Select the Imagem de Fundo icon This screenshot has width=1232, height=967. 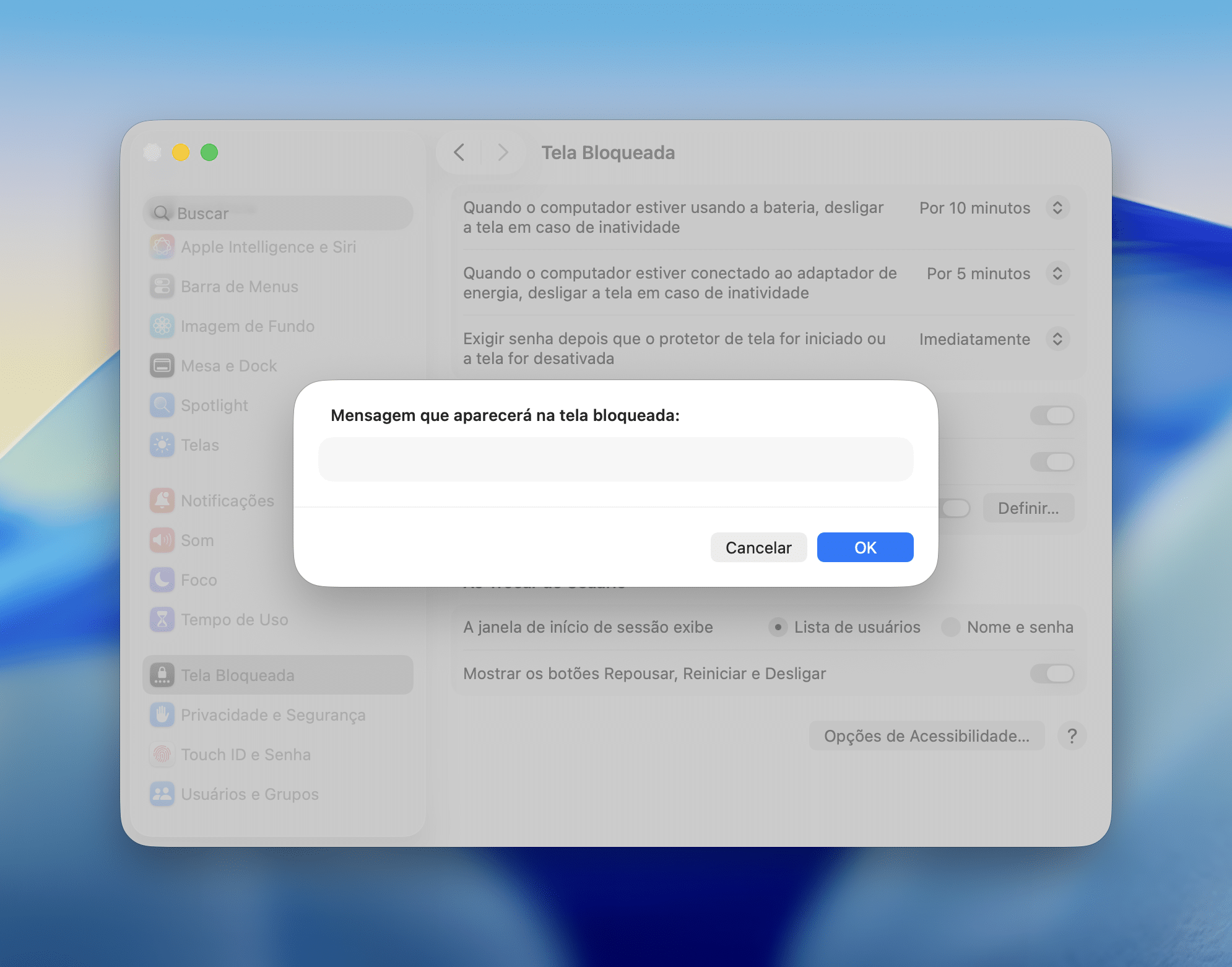click(x=162, y=326)
